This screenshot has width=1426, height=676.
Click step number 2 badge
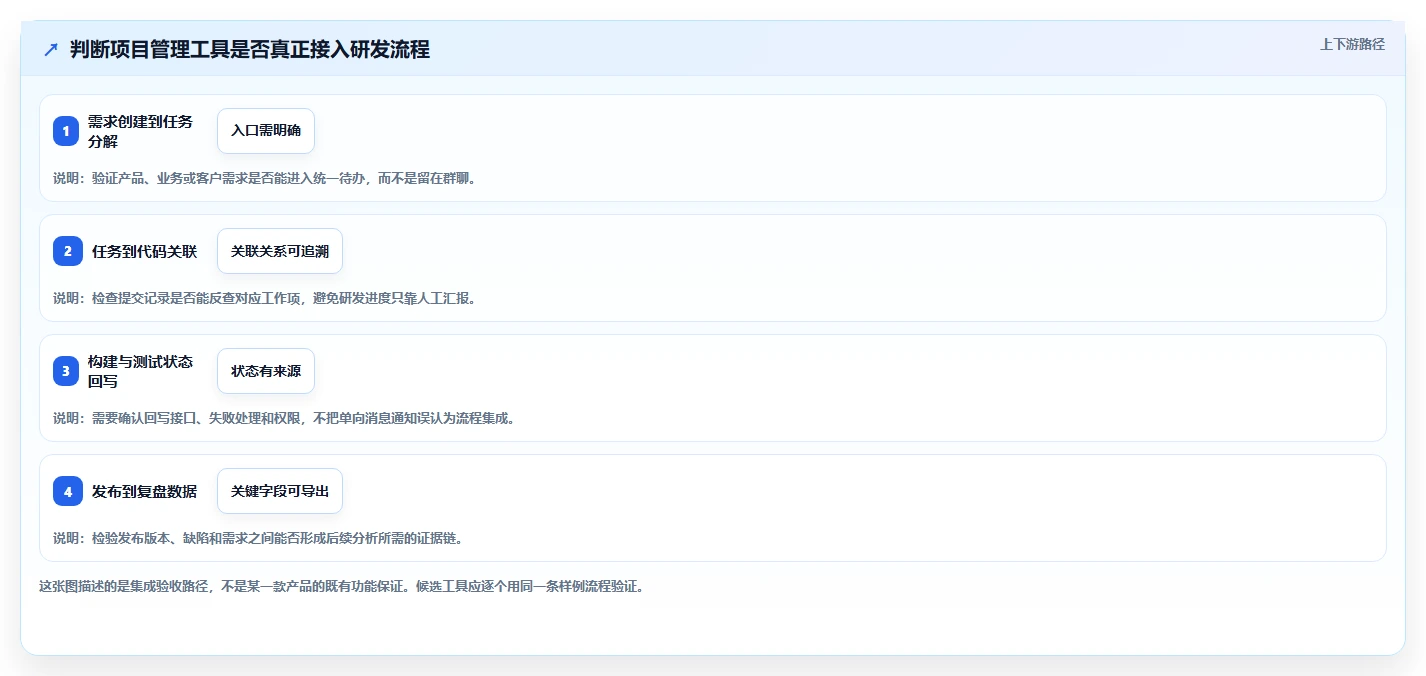(68, 251)
